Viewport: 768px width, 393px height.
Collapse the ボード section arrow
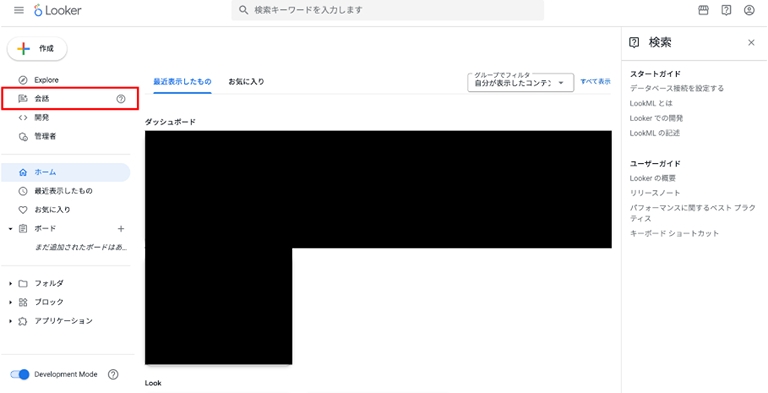(10, 229)
